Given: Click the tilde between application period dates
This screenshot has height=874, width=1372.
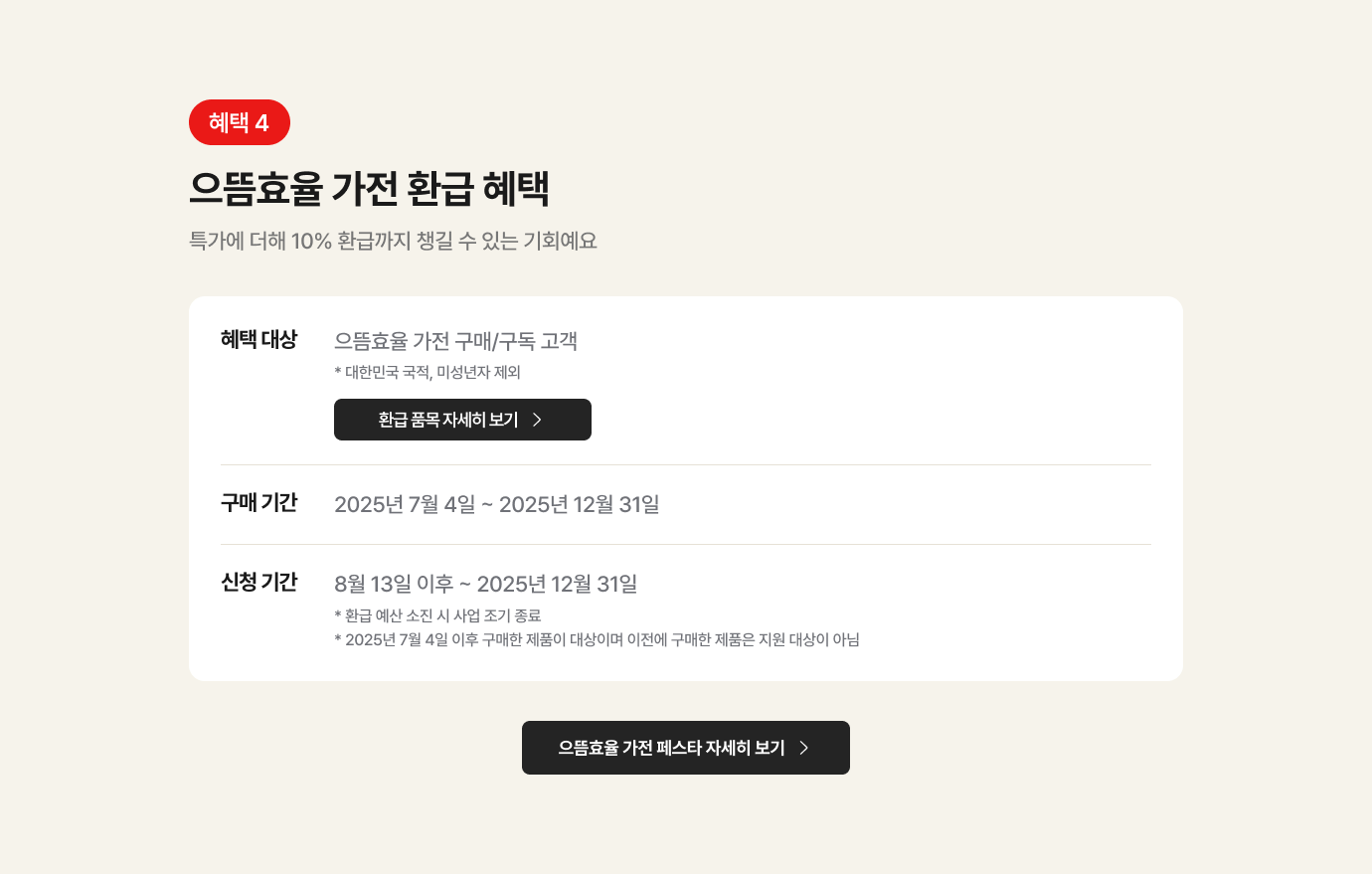Looking at the screenshot, I should pos(465,585).
